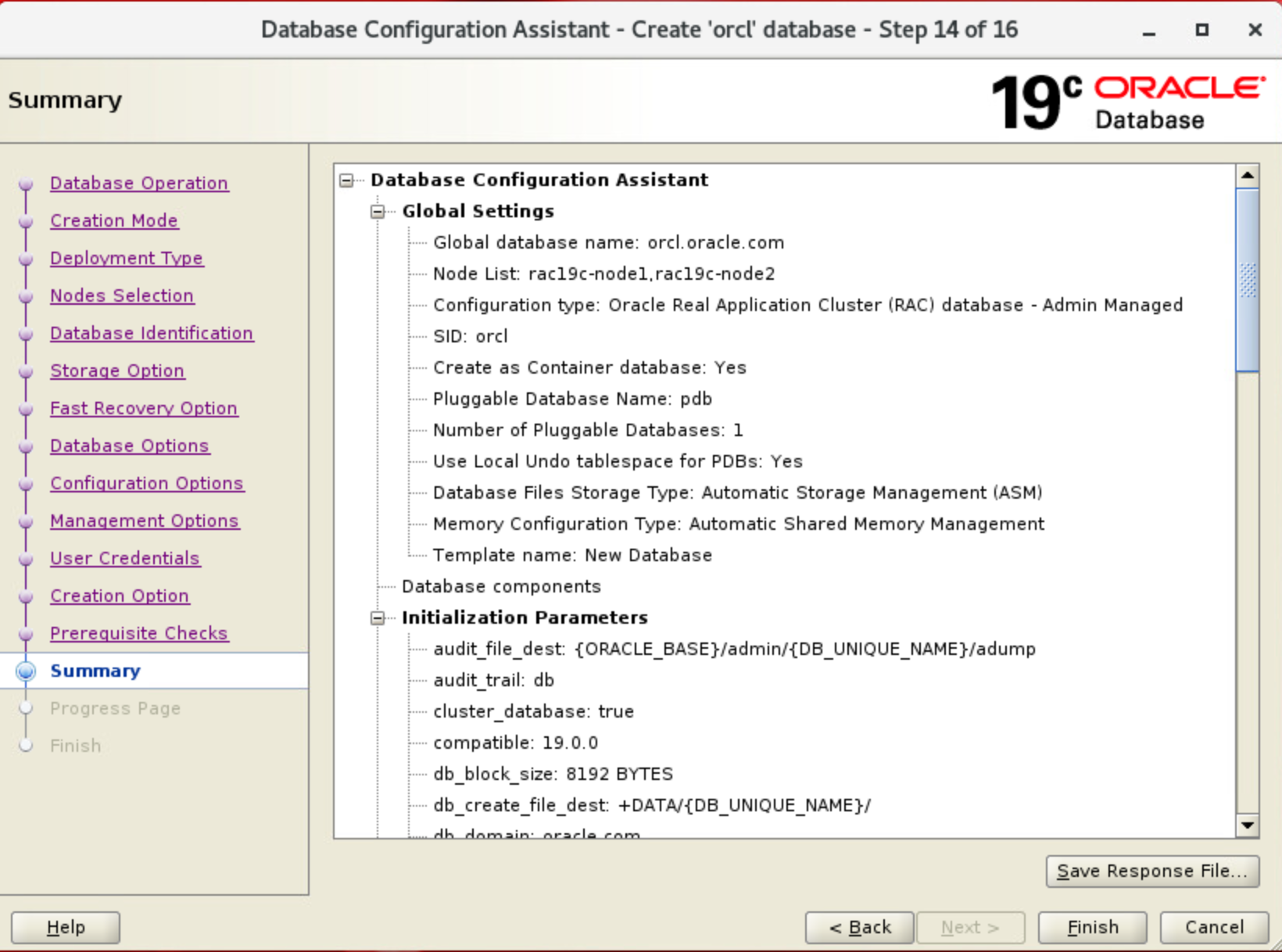The image size is (1282, 952).
Task: Click the Save Response File button
Action: 1152,871
